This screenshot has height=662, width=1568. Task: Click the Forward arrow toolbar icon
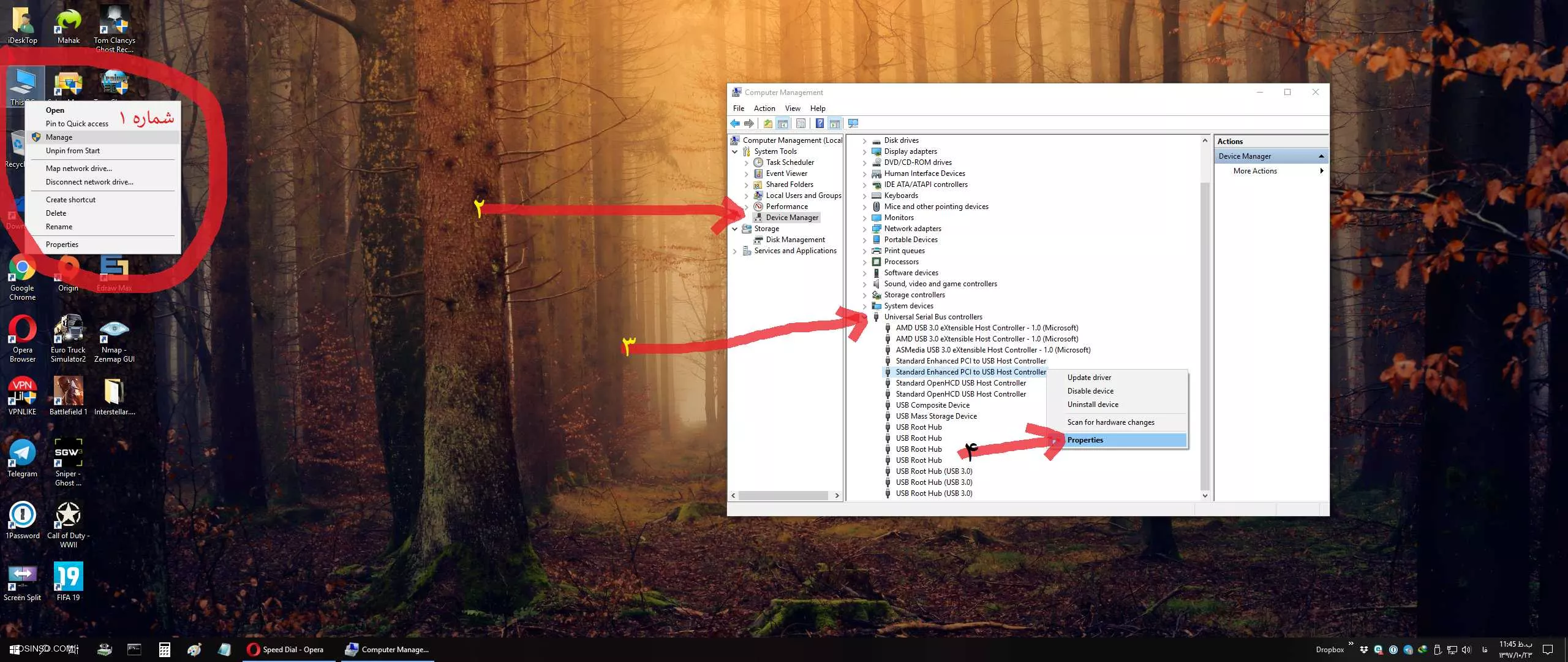tap(748, 124)
